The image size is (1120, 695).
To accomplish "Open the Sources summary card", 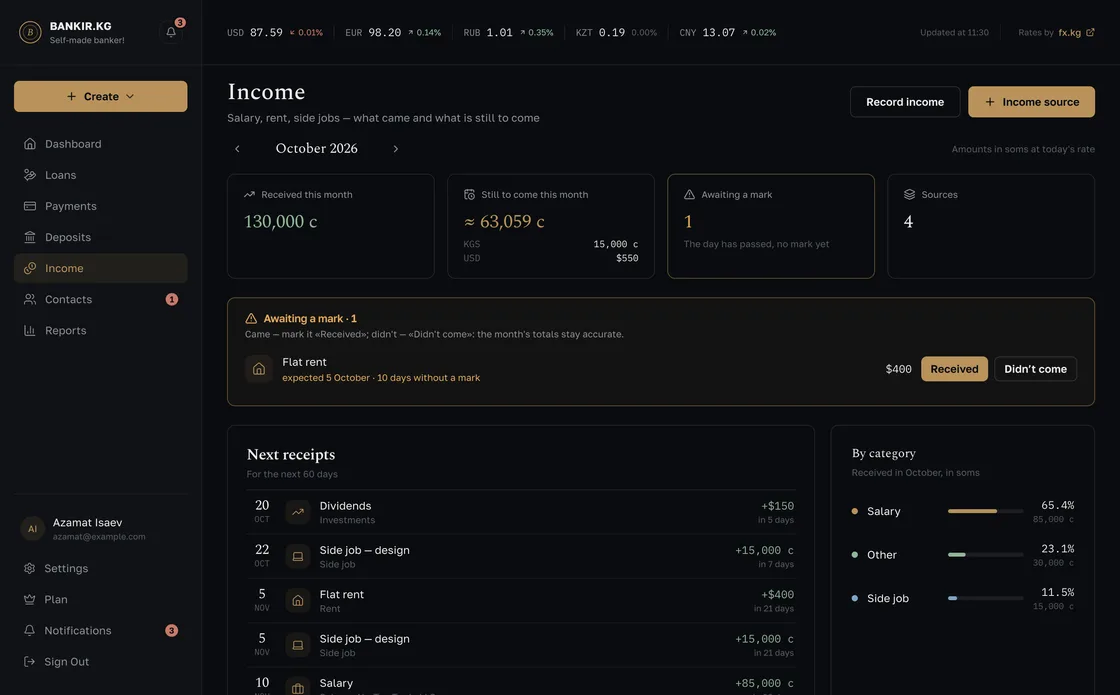I will pyautogui.click(x=991, y=226).
